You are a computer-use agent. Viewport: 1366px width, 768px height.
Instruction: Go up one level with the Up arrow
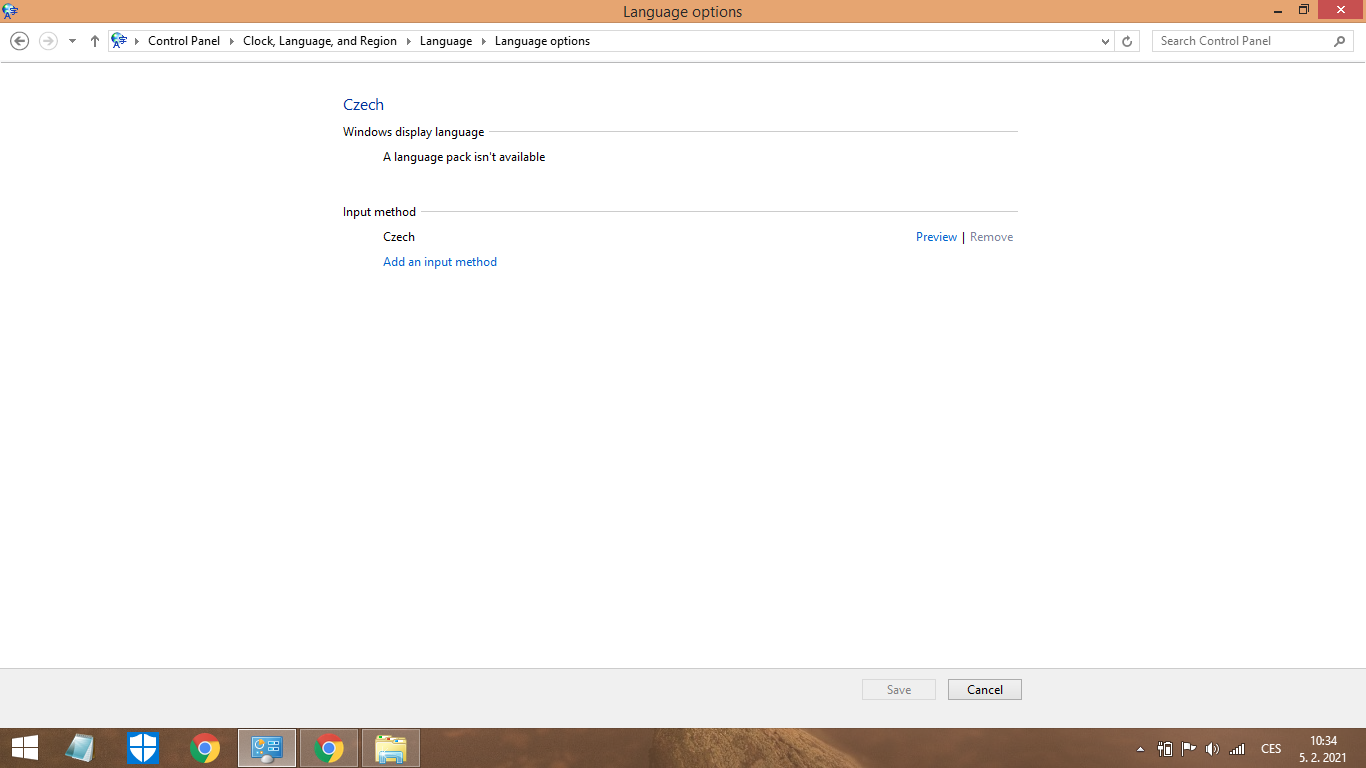95,41
